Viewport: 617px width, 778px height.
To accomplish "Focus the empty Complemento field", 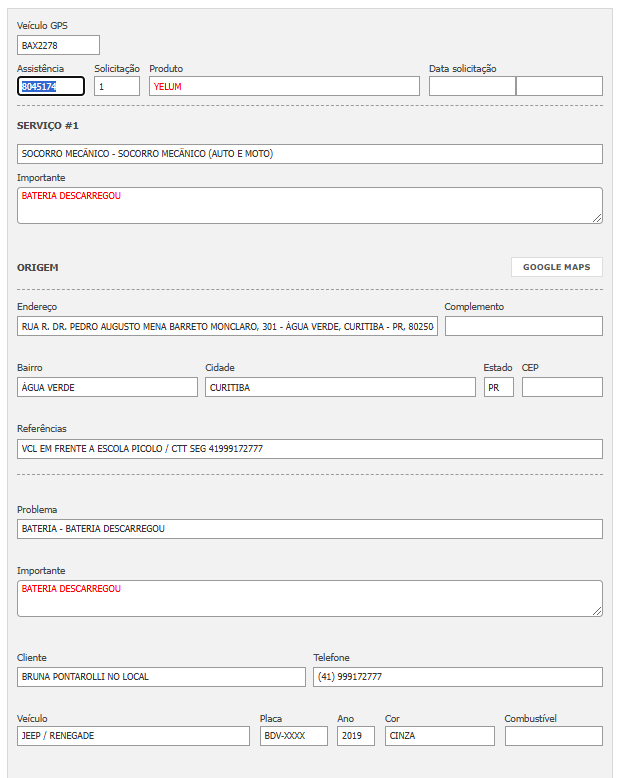I will coord(523,326).
